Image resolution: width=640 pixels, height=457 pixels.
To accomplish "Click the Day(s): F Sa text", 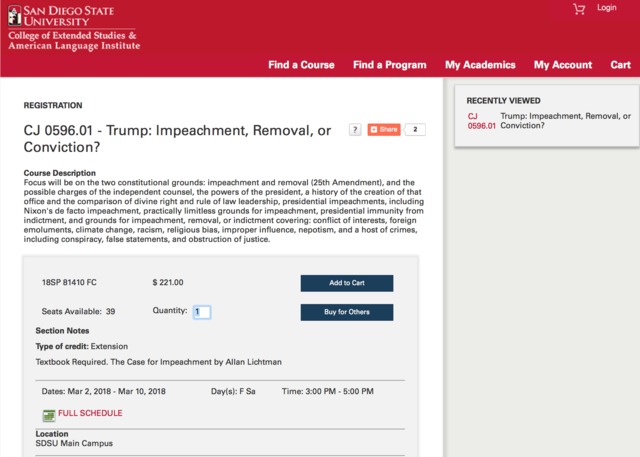I will [233, 391].
